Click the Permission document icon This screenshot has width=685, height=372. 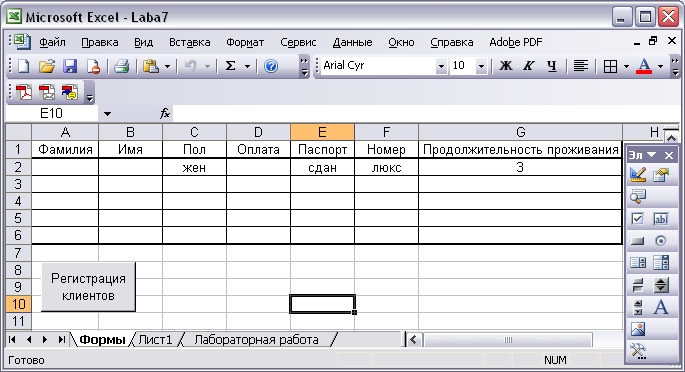coord(93,66)
